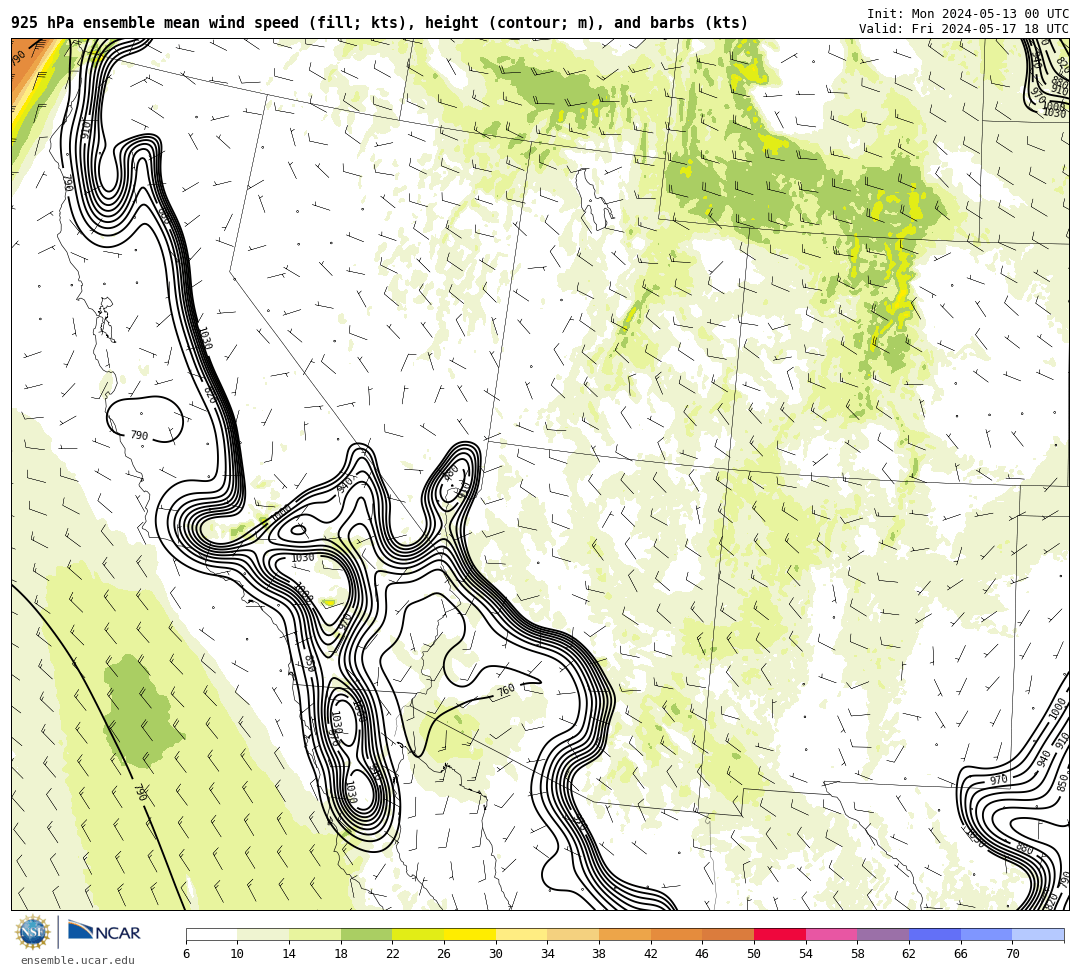Pick the pale 10–14 kts colorbar swatch
This screenshot has width=1080, height=973.
point(263,934)
